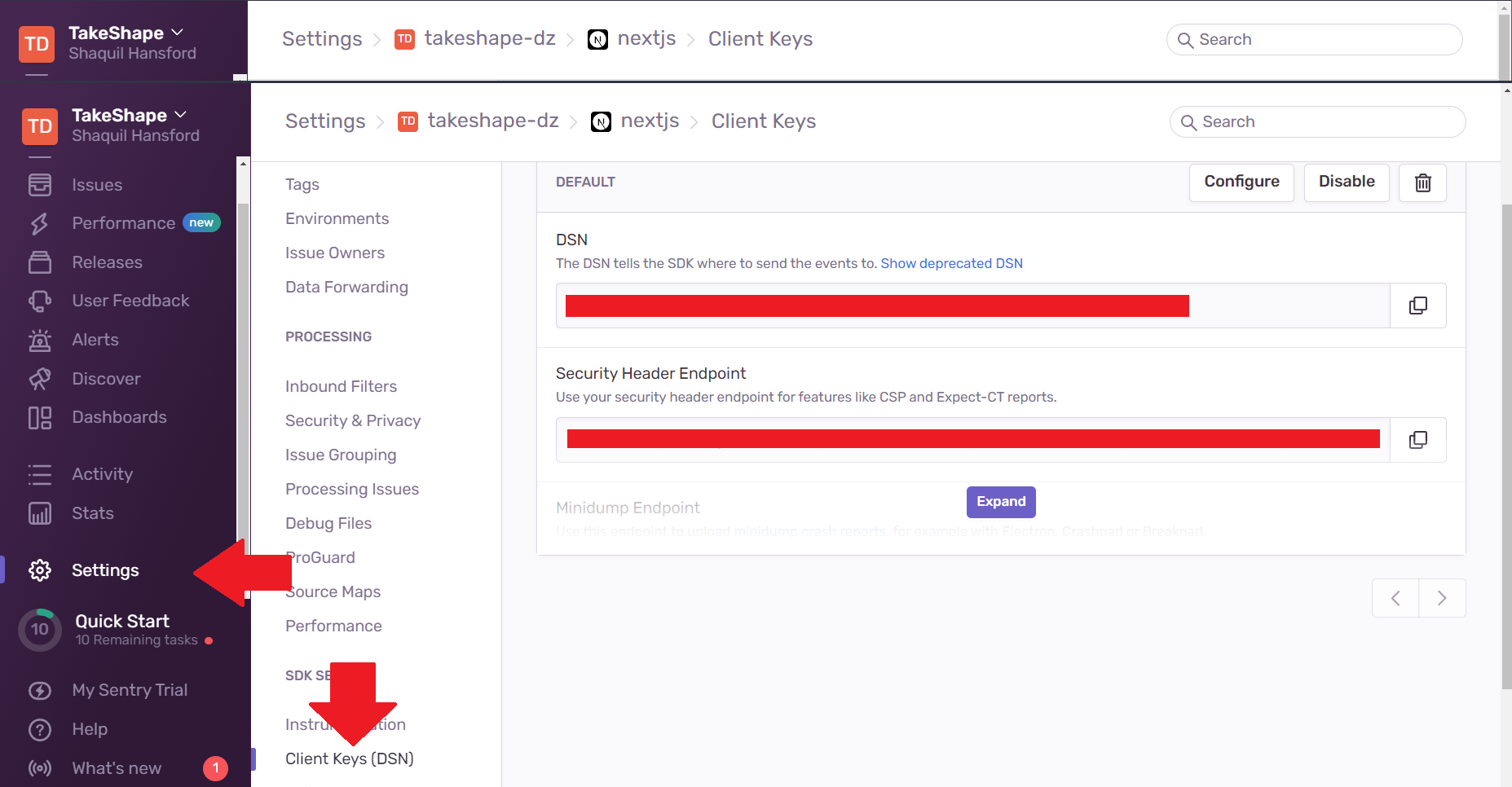The image size is (1512, 787).
Task: Open Performance under Processing settings
Action: 333,626
